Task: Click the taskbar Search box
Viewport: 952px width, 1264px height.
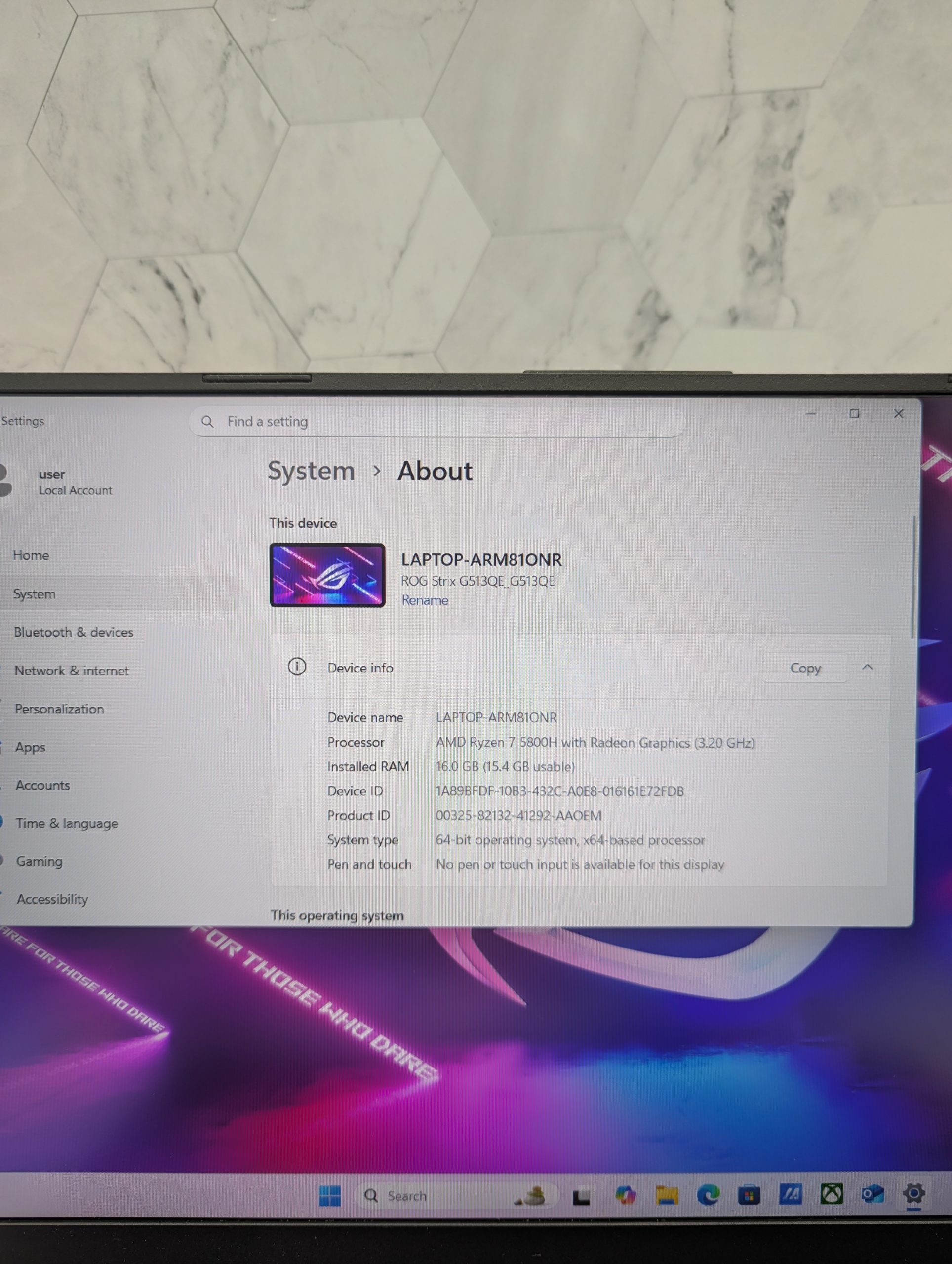Action: 406,1195
